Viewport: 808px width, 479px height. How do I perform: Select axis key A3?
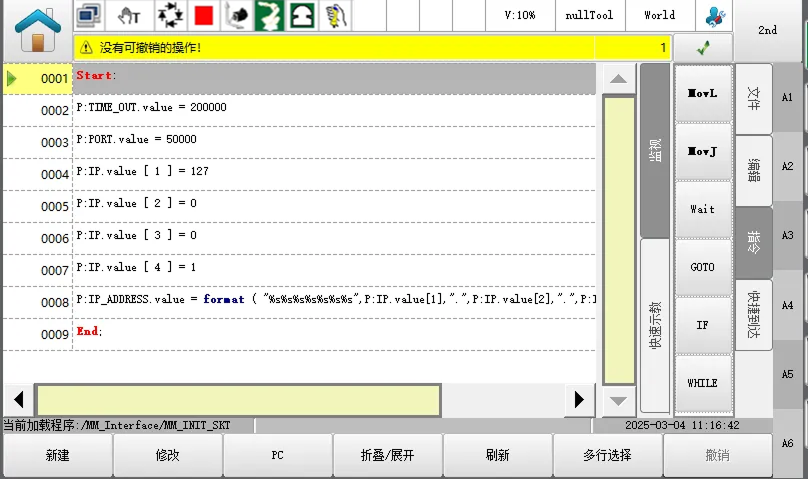coord(787,235)
